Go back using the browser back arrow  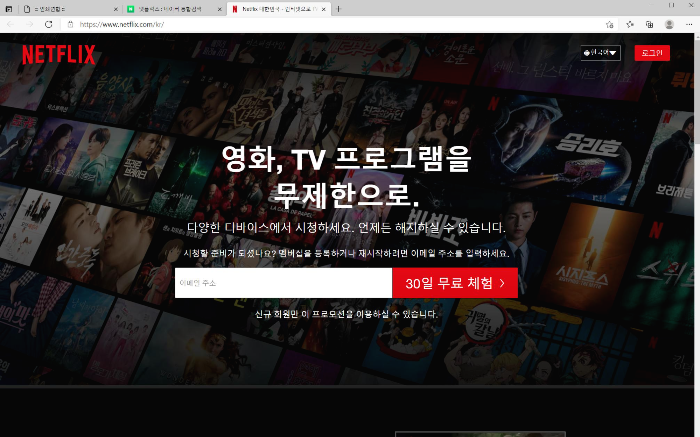click(x=11, y=24)
